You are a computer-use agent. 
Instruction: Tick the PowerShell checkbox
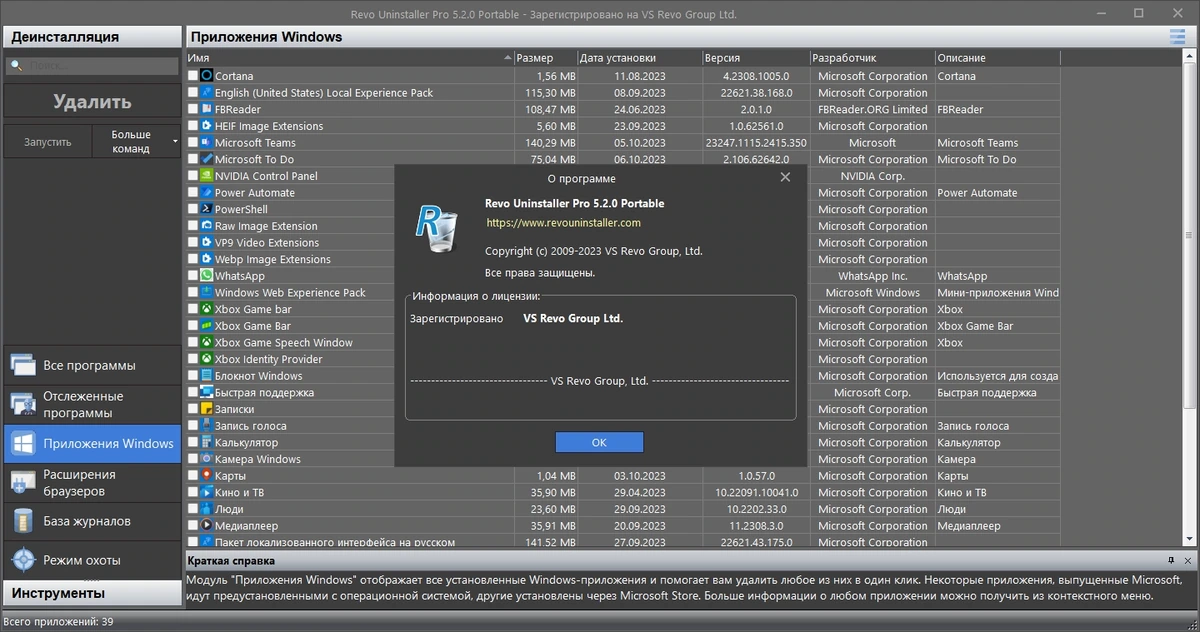point(193,209)
